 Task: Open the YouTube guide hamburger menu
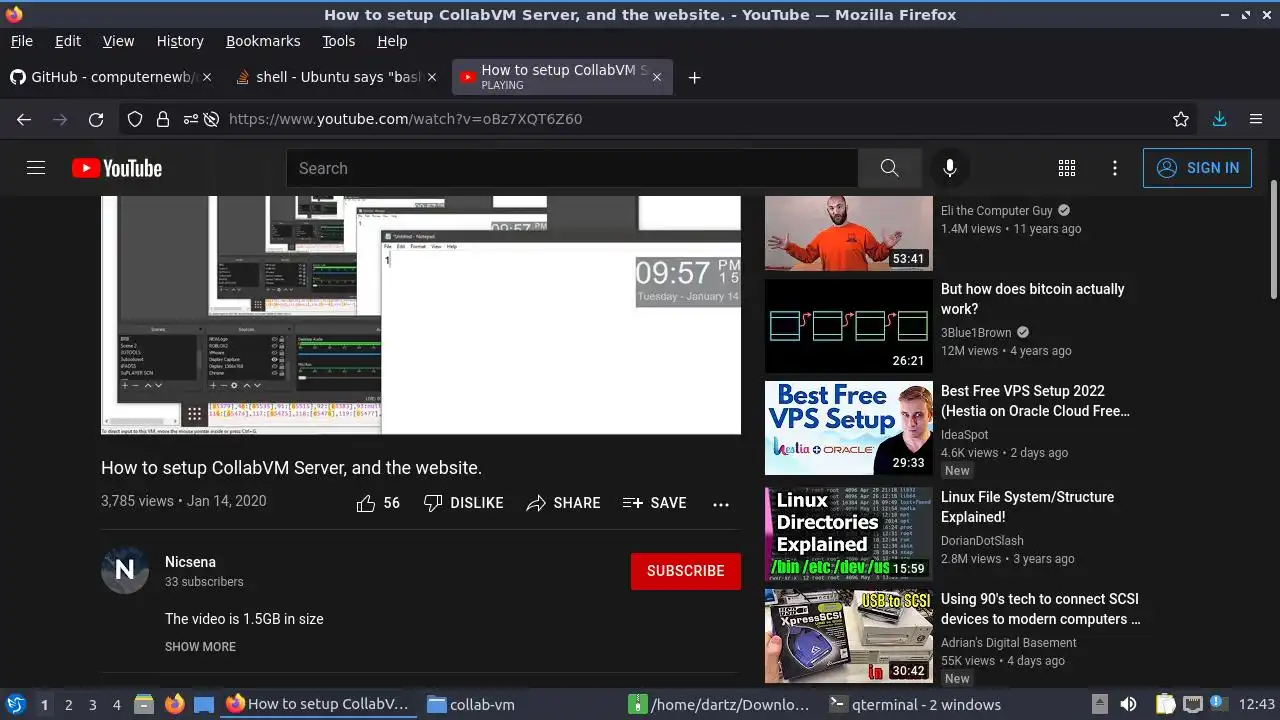pos(36,168)
